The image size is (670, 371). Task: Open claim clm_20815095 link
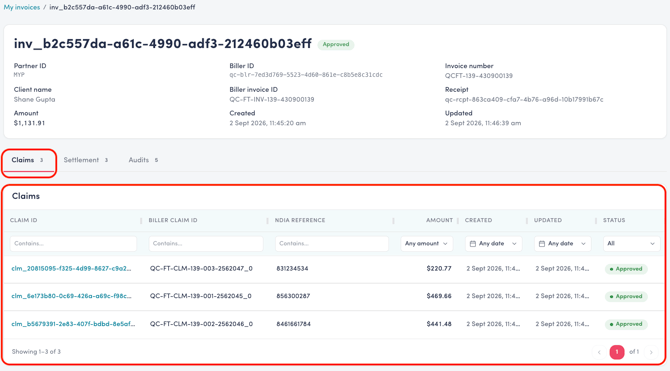coord(71,269)
